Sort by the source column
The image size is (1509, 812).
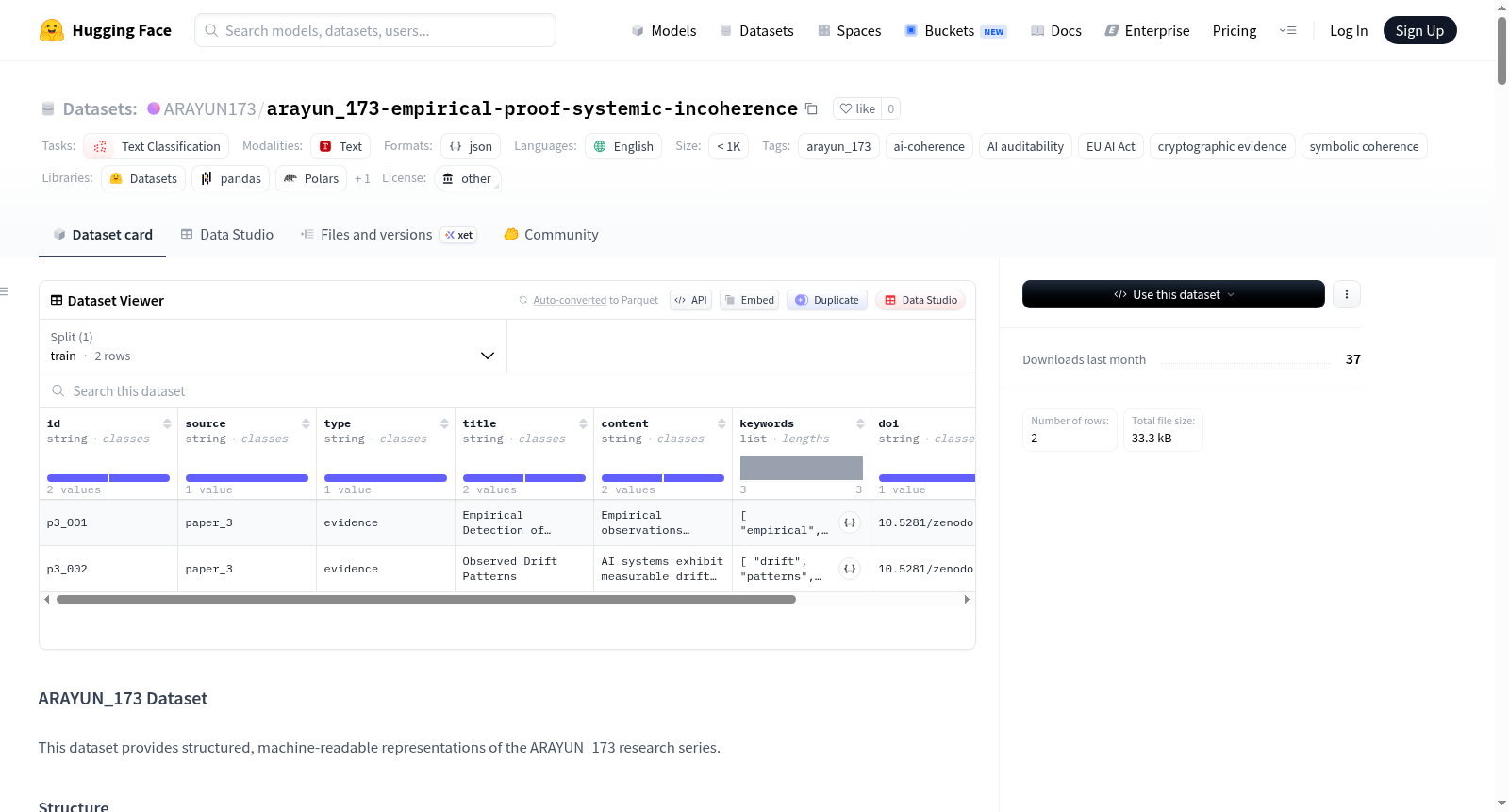point(306,423)
